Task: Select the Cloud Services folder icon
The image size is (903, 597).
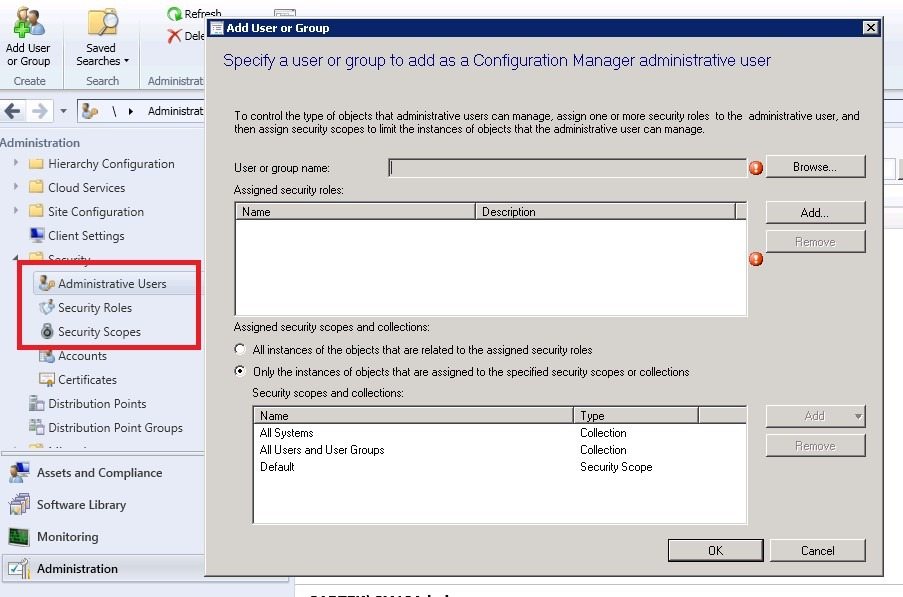Action: [x=36, y=187]
